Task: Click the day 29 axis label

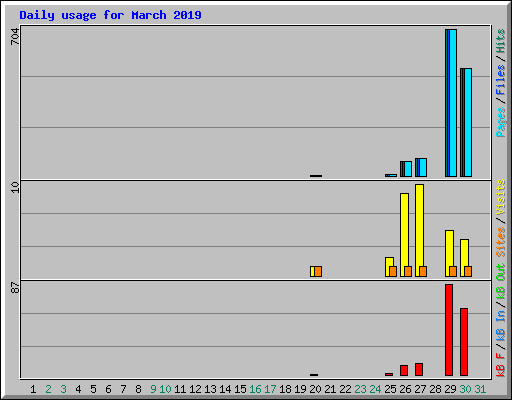Action: 450,389
